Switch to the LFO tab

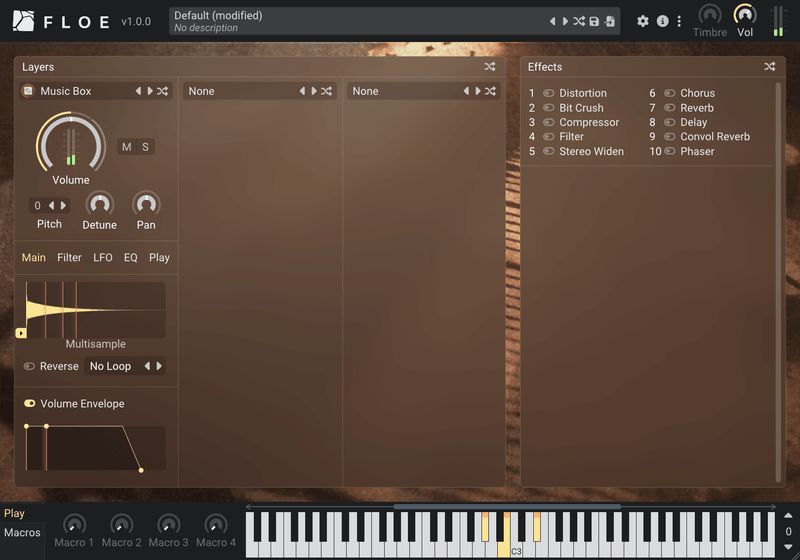pos(103,258)
